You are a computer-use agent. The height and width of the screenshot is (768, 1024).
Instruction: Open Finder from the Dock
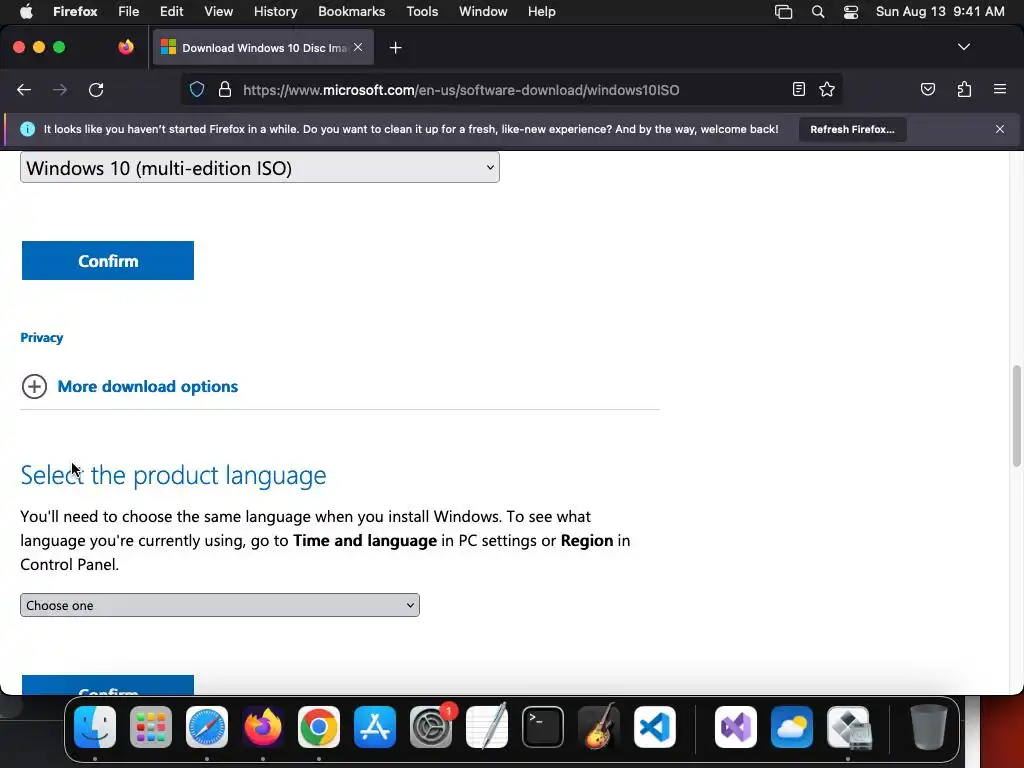pyautogui.click(x=95, y=726)
